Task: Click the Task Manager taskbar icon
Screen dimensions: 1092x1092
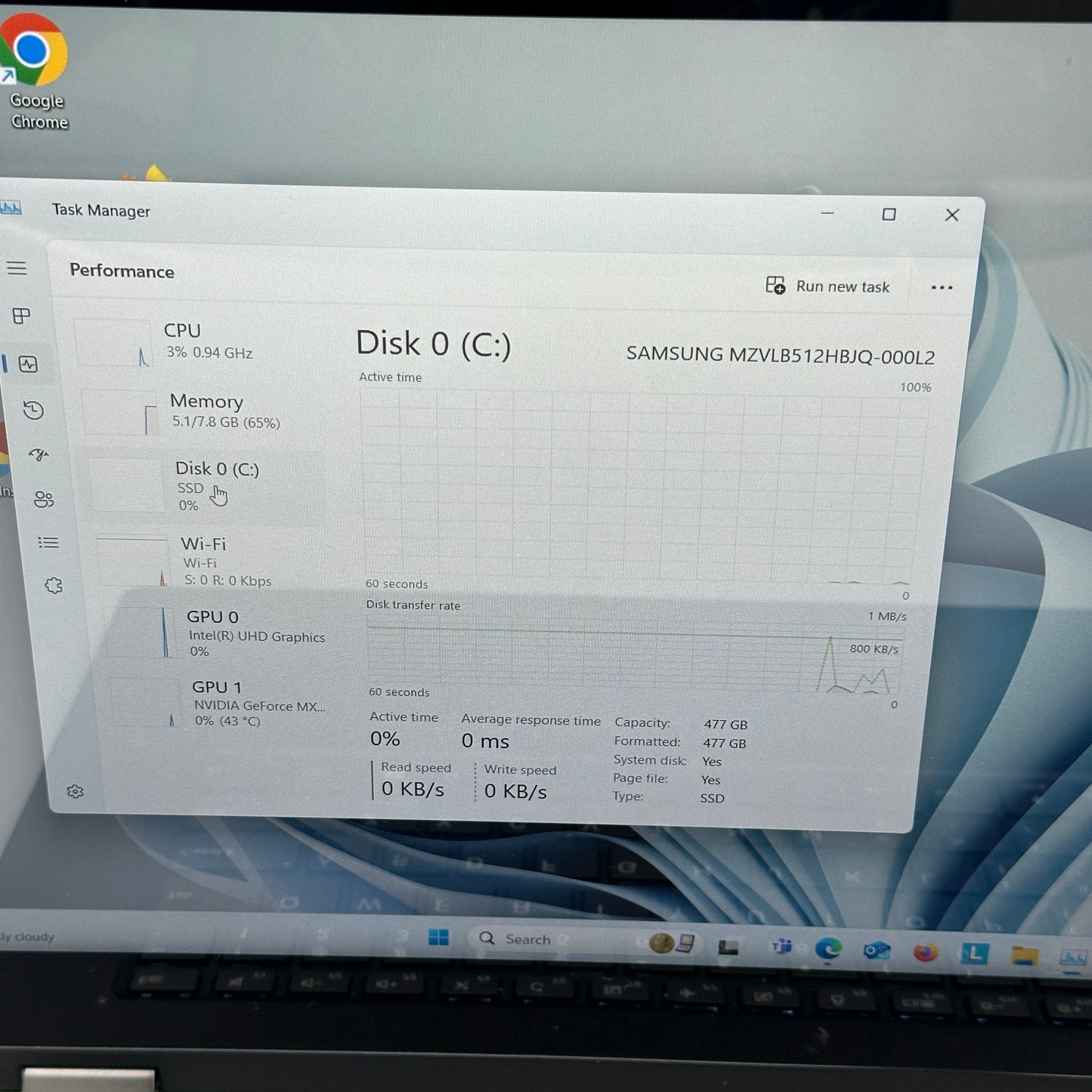Action: 1073,958
